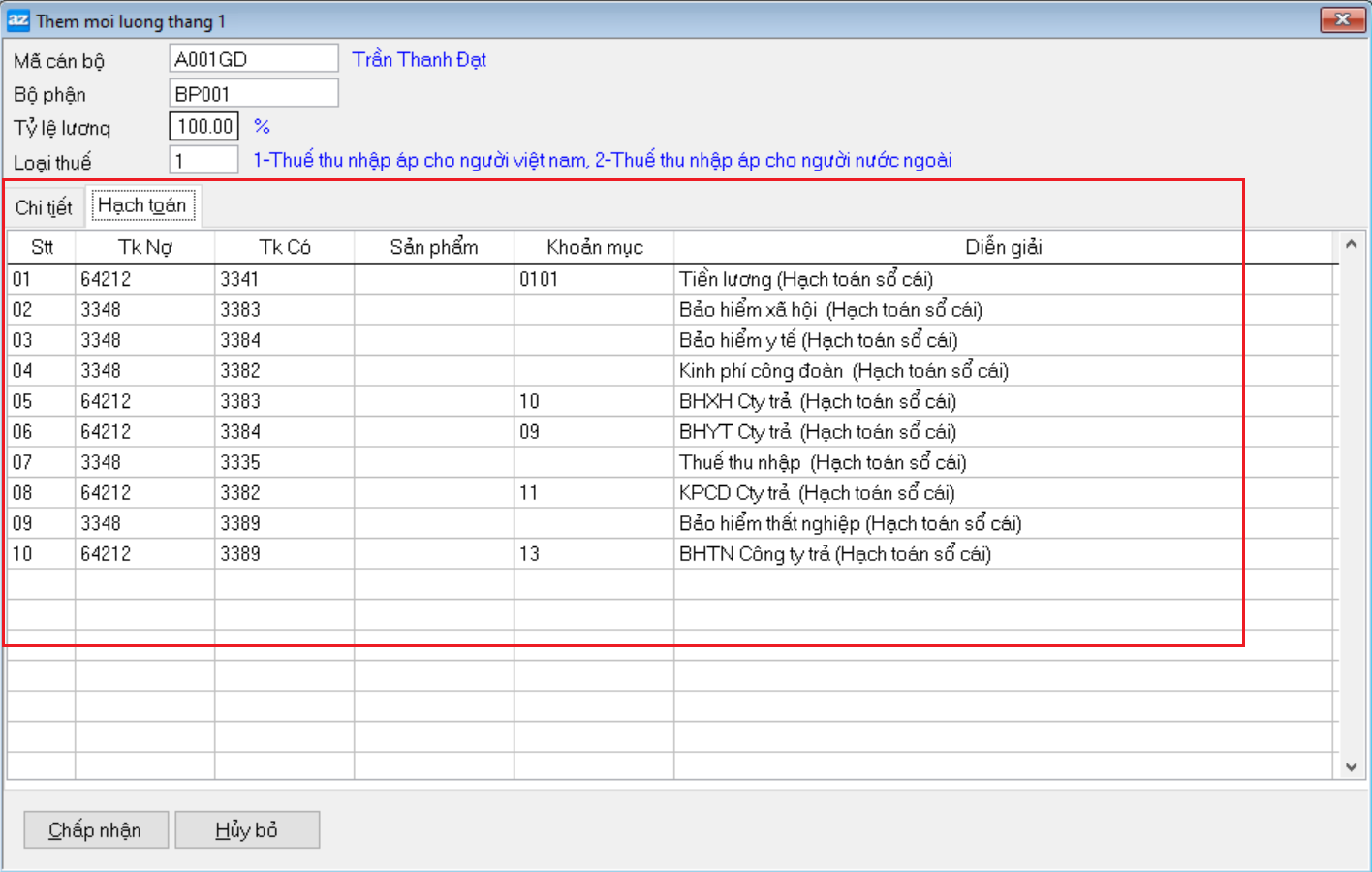1372x872 pixels.
Task: Click the Hủy bỏ button
Action: pos(247,830)
